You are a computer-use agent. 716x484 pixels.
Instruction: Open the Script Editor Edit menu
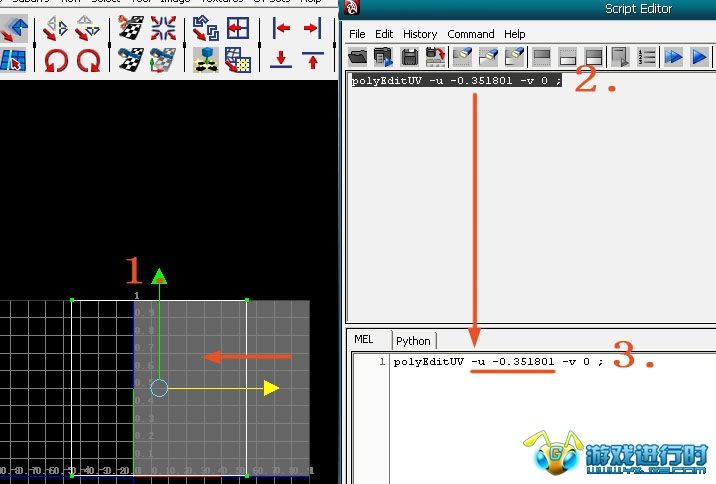(384, 34)
